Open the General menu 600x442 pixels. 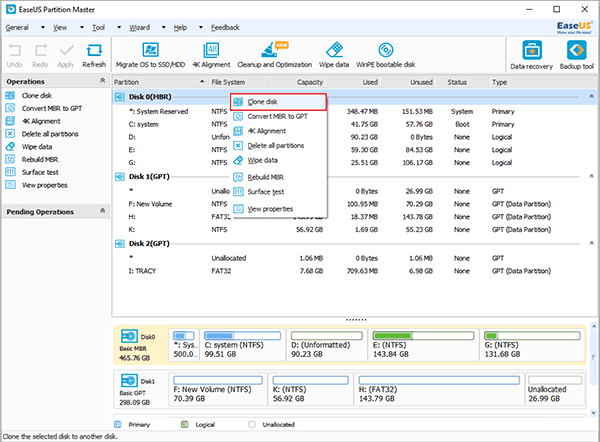17,28
